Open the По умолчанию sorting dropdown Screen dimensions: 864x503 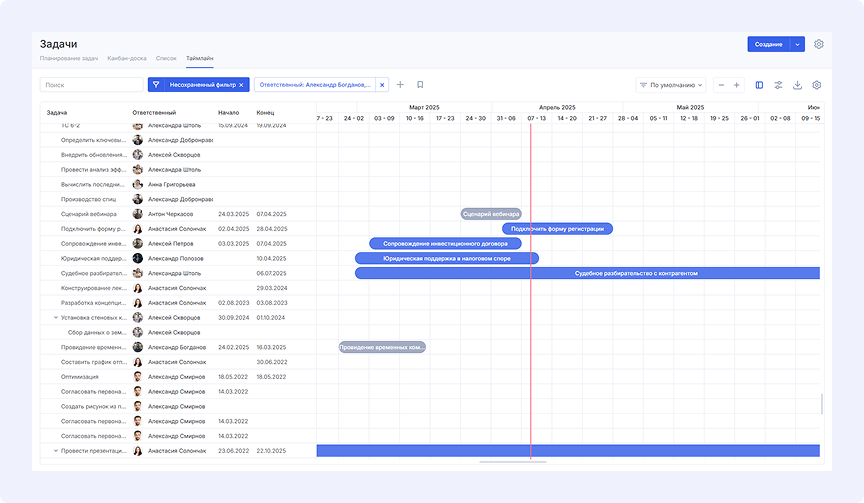tap(671, 85)
